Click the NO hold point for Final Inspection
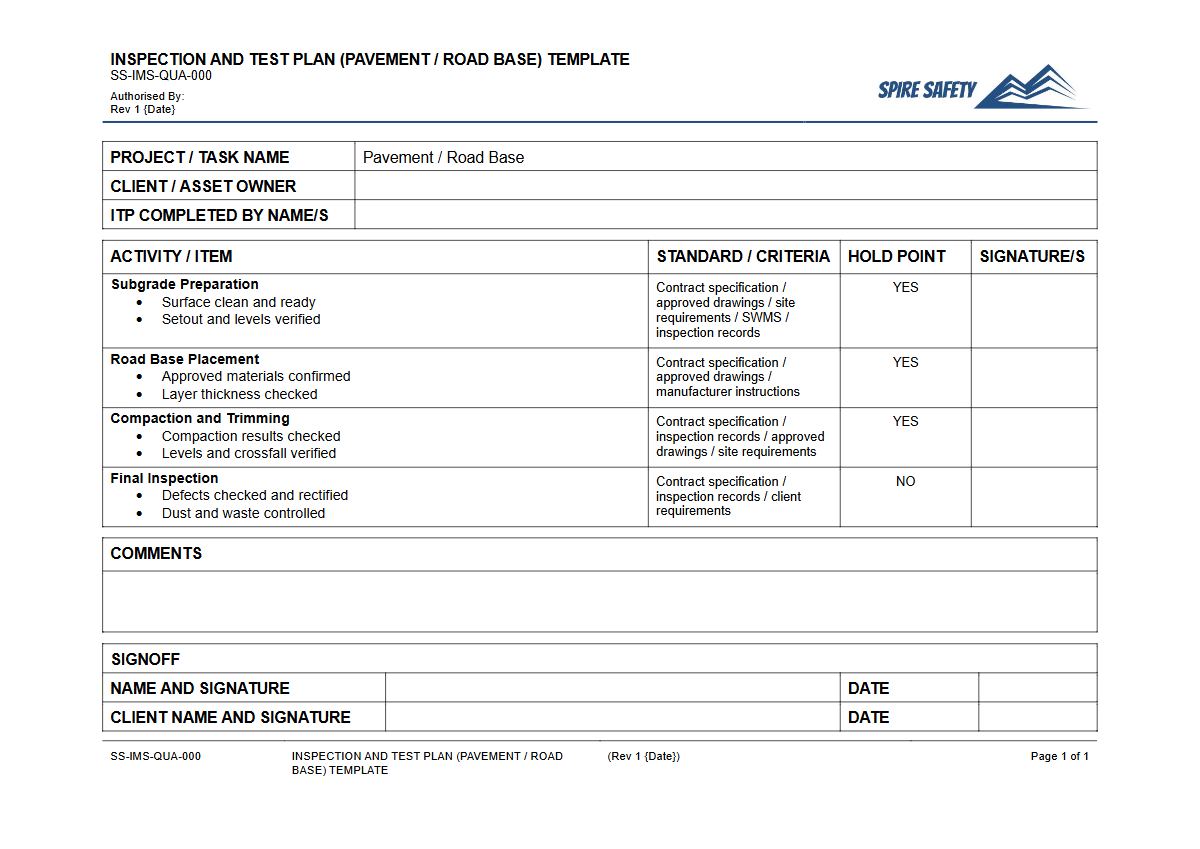This screenshot has height=849, width=1200. (x=906, y=481)
